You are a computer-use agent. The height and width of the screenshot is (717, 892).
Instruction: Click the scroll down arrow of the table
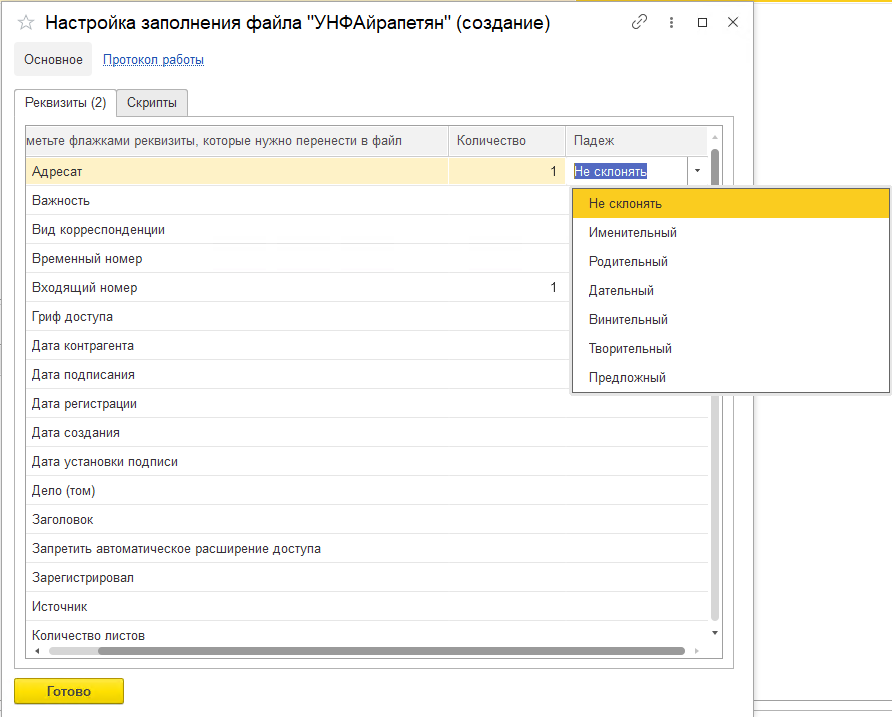(714, 633)
